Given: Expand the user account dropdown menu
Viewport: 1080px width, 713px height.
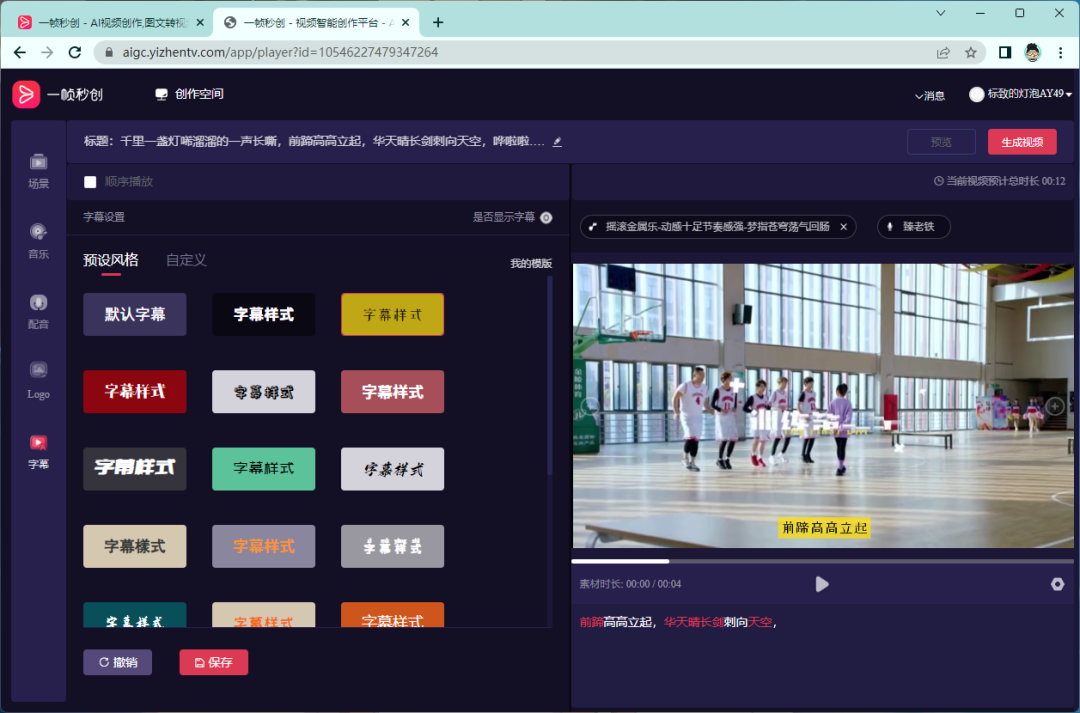Looking at the screenshot, I should (1020, 94).
